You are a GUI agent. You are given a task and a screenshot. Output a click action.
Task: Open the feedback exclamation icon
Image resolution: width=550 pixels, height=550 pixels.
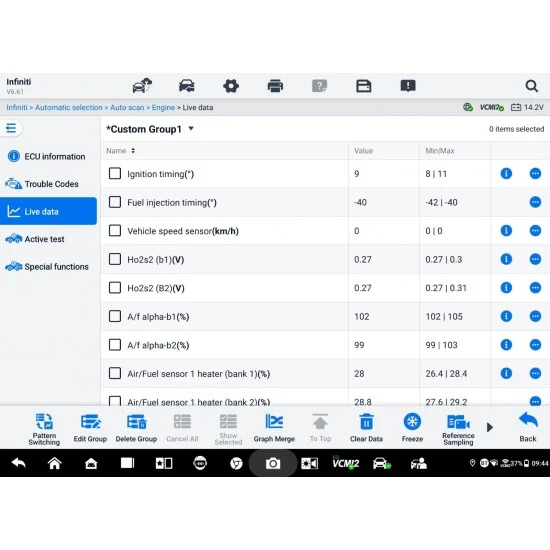408,86
